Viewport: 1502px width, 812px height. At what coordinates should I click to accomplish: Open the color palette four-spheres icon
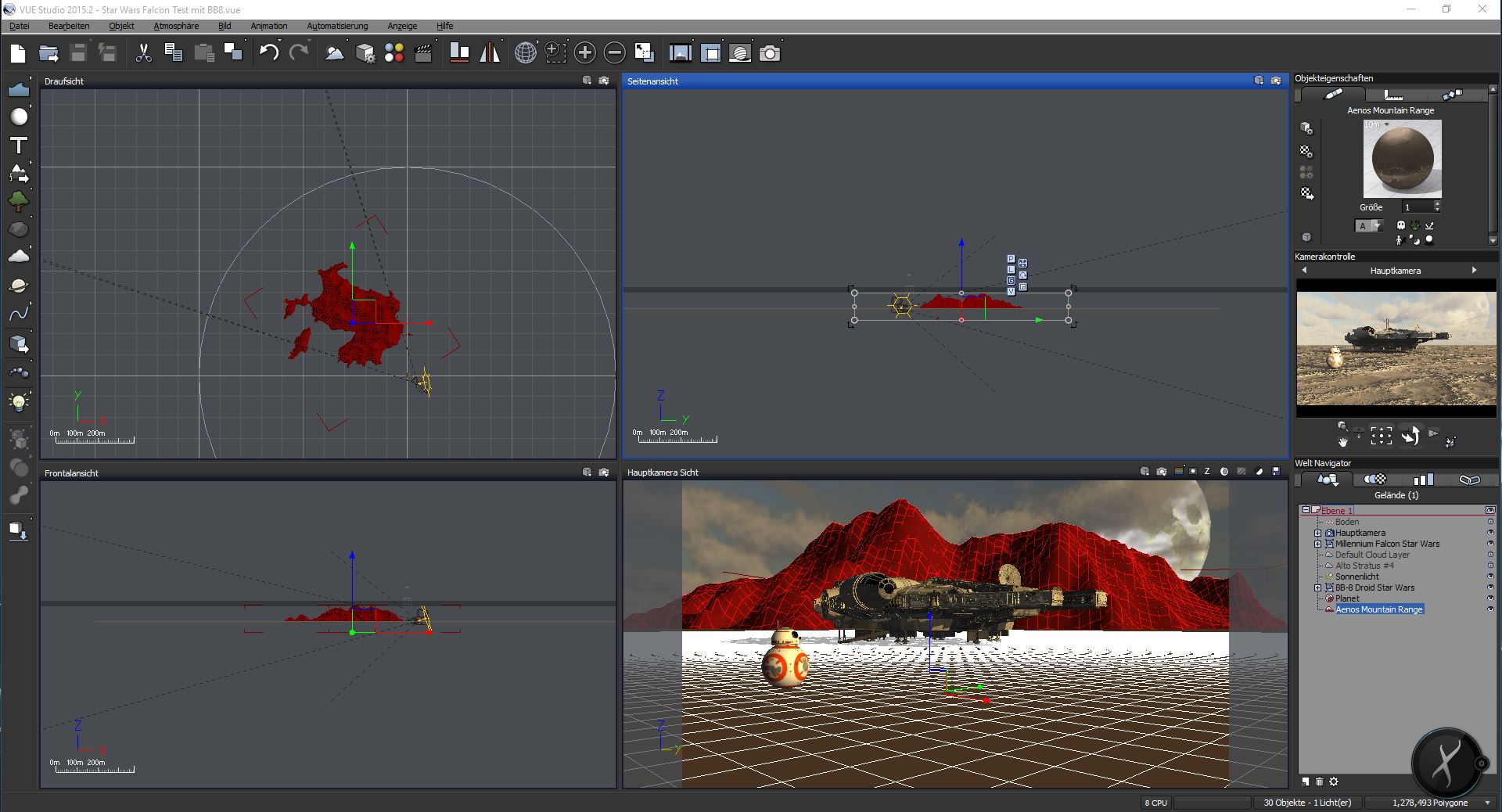point(394,53)
